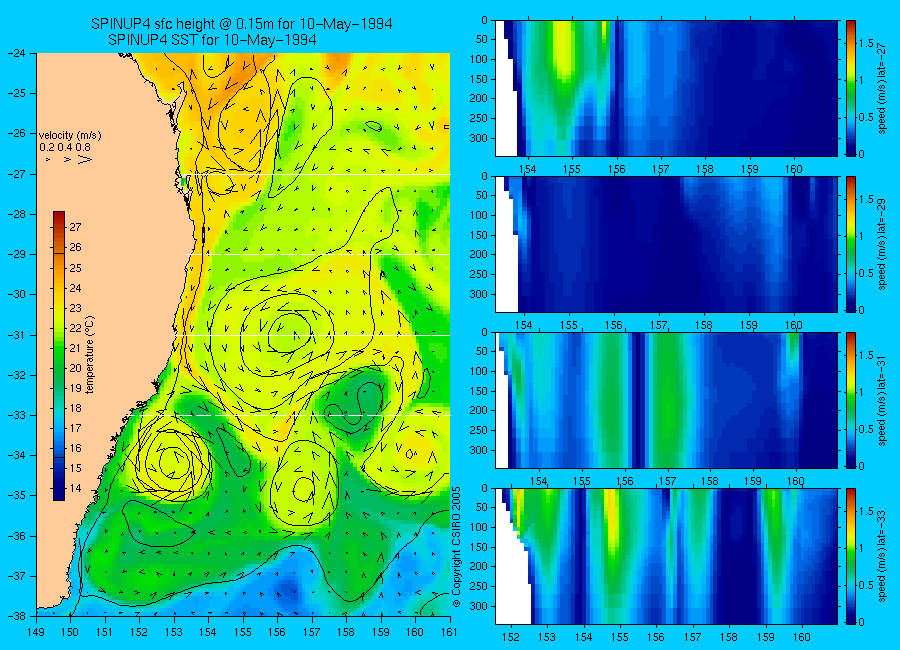Click the speed color bar for lat=-31

(x=851, y=400)
